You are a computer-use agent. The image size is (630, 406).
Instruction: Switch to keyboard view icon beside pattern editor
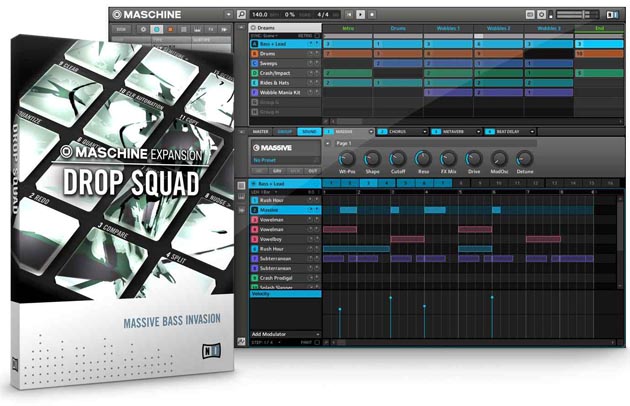click(x=241, y=197)
